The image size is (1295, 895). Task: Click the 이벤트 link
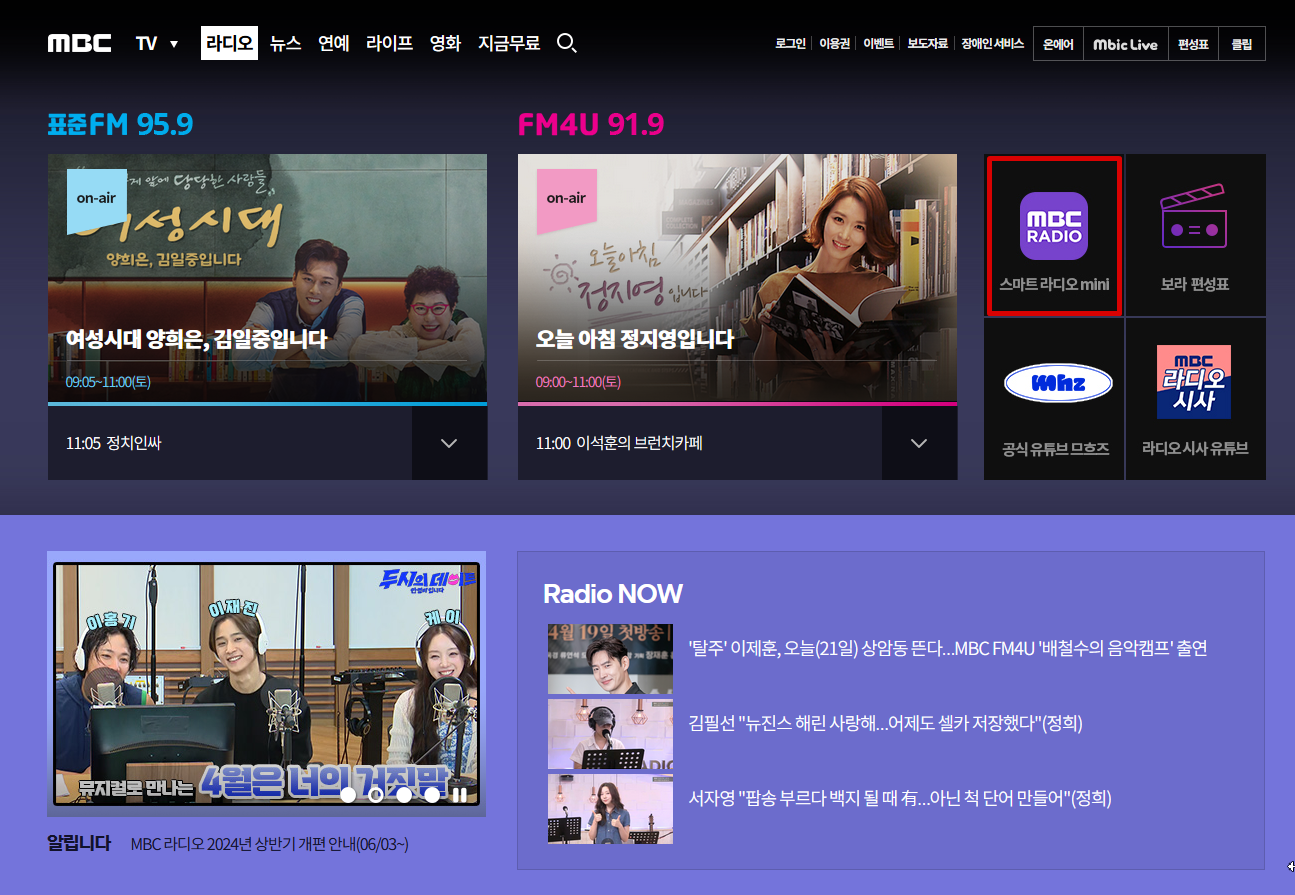[x=879, y=44]
